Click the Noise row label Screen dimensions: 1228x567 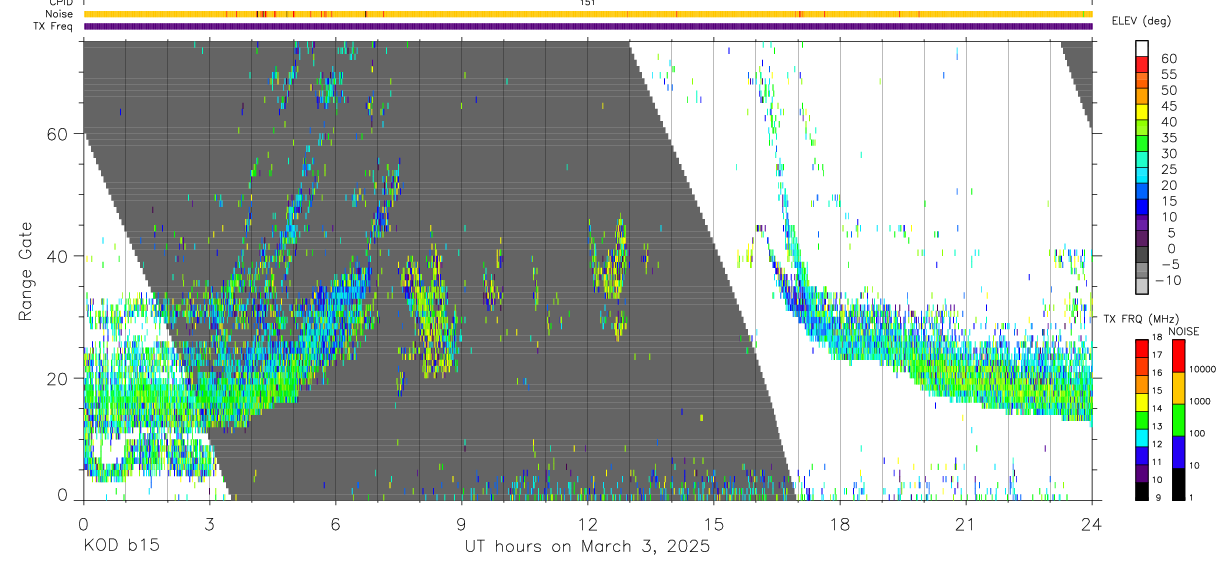[60, 14]
